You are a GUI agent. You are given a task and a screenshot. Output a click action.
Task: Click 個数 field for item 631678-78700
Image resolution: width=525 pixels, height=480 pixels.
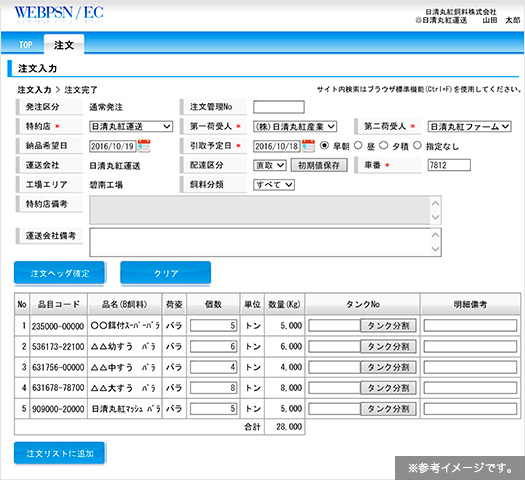pos(214,388)
